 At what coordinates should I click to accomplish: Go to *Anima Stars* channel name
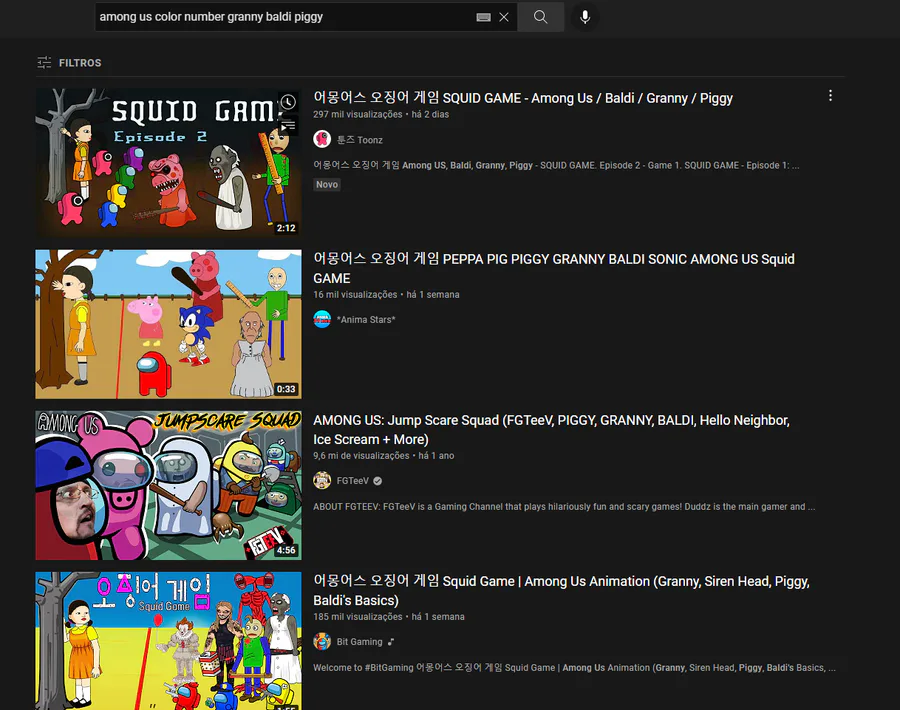pyautogui.click(x=366, y=320)
